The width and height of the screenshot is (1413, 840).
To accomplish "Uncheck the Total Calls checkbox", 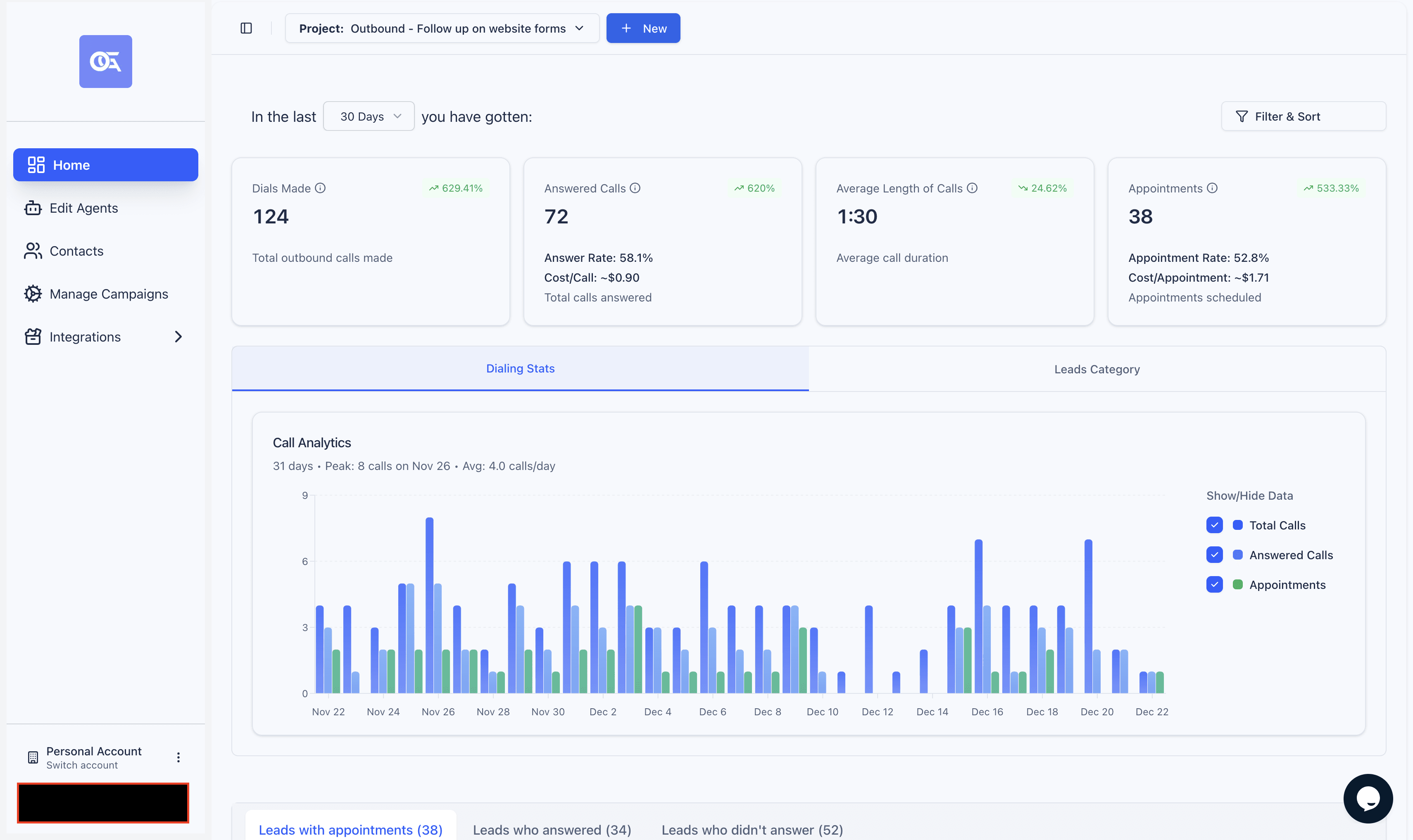I will 1214,525.
